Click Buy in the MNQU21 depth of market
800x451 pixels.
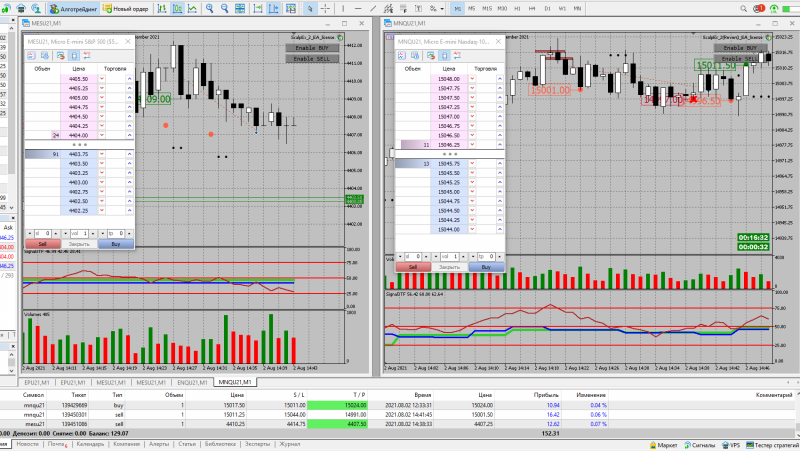pyautogui.click(x=486, y=267)
